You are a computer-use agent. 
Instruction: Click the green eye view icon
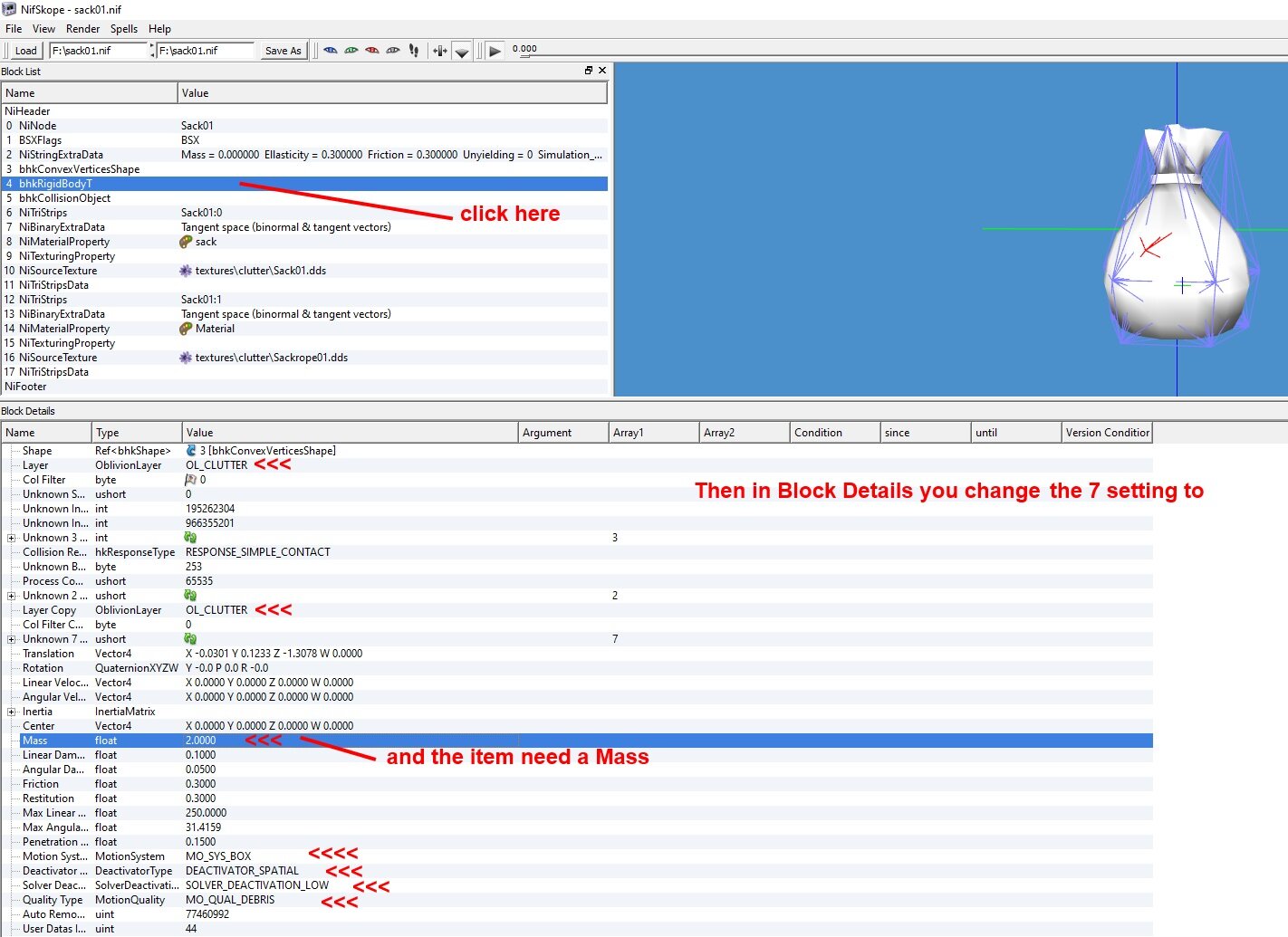click(x=351, y=51)
